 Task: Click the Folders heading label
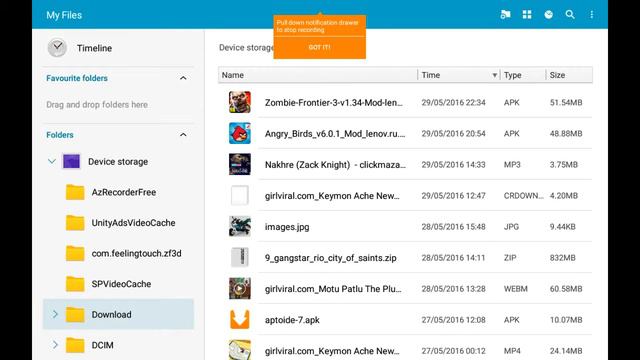pyautogui.click(x=60, y=135)
